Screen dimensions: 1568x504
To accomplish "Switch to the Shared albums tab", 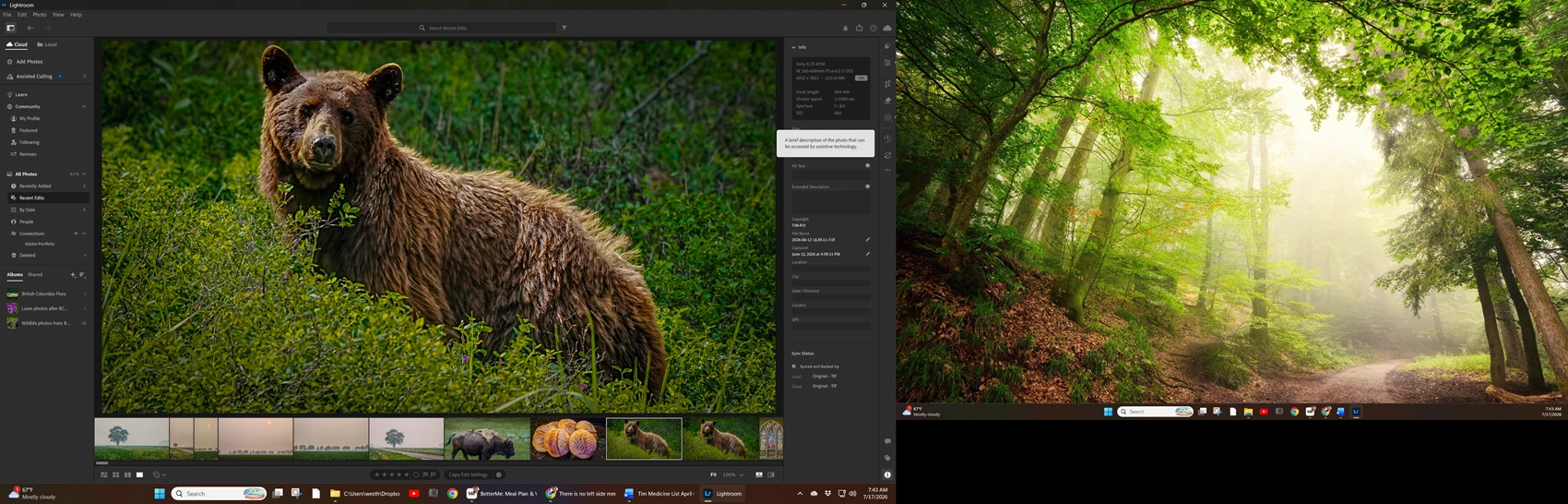I will (x=35, y=274).
